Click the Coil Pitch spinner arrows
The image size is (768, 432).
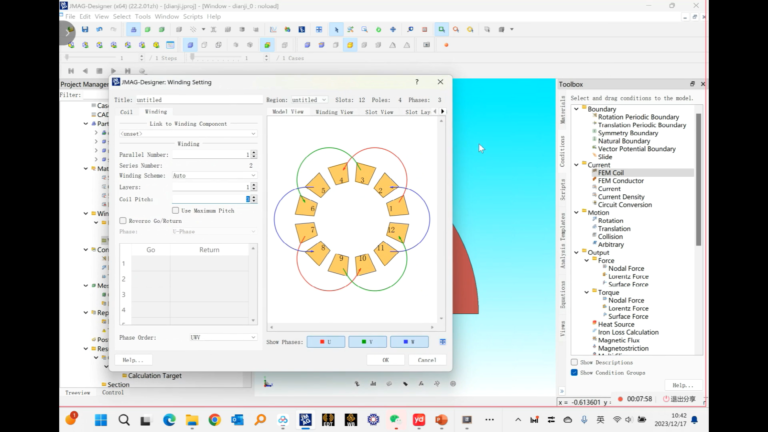(x=254, y=199)
